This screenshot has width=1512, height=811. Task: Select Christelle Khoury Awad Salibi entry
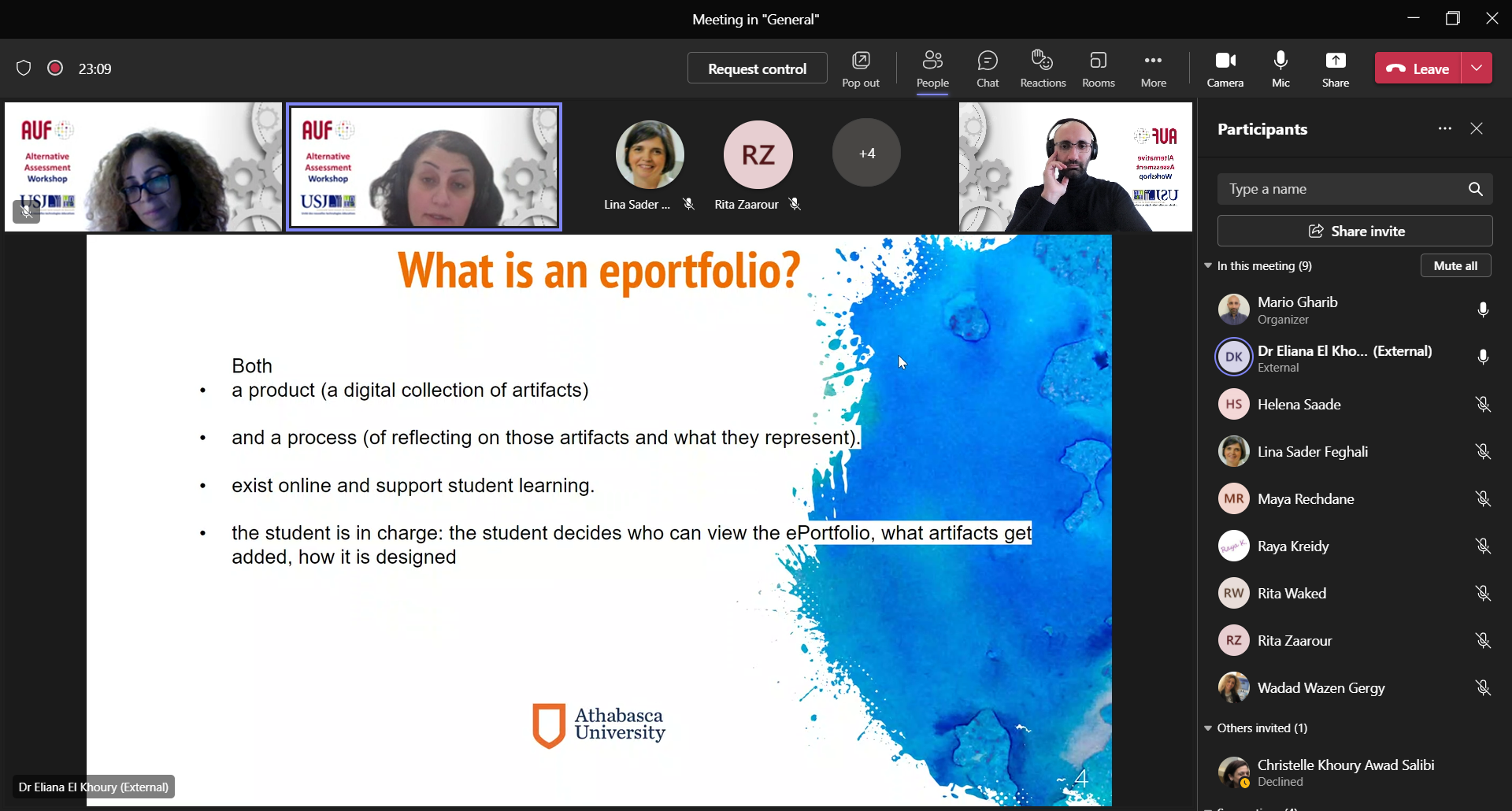(x=1354, y=772)
